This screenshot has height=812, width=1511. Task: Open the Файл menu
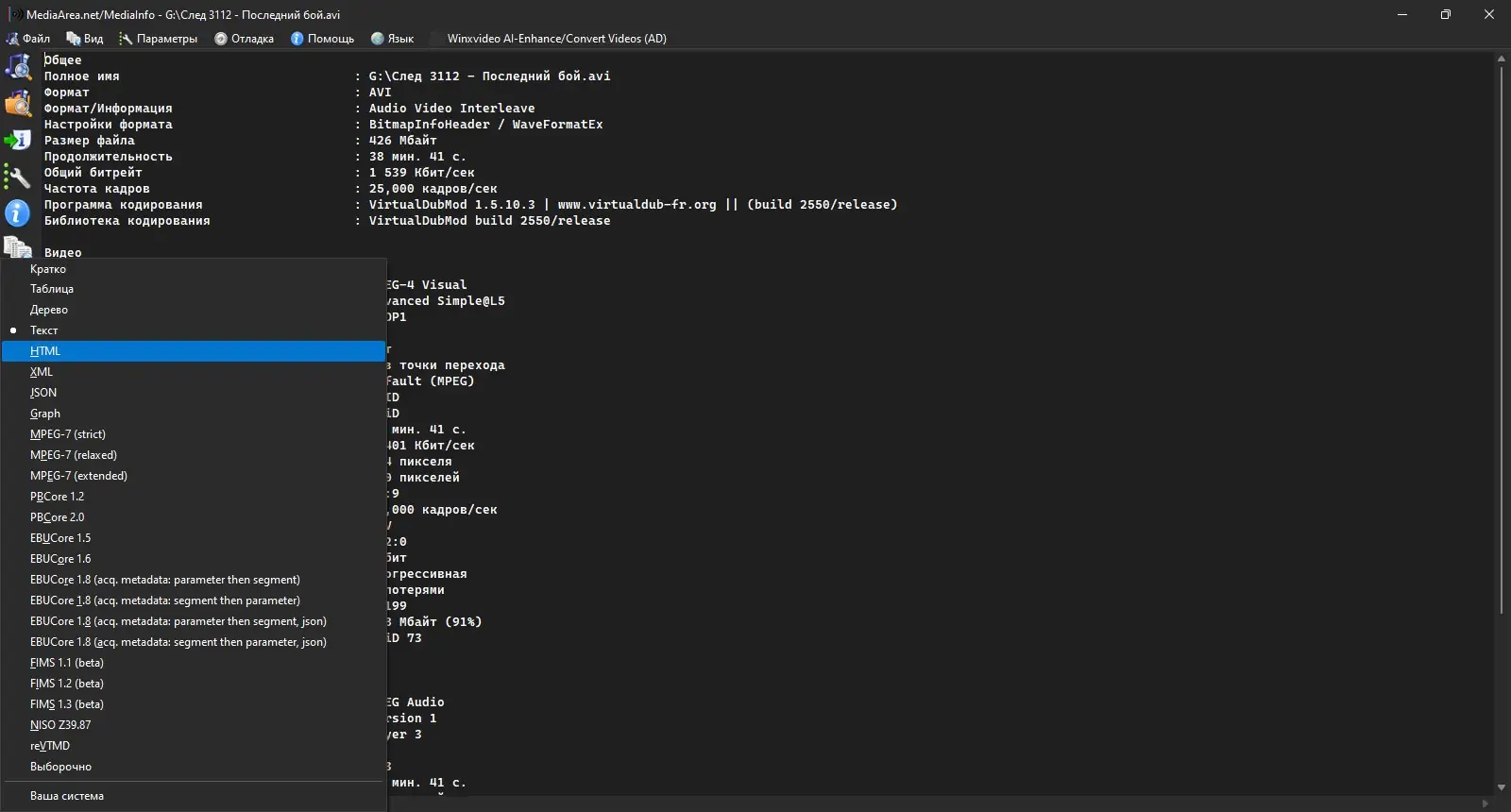[28, 39]
